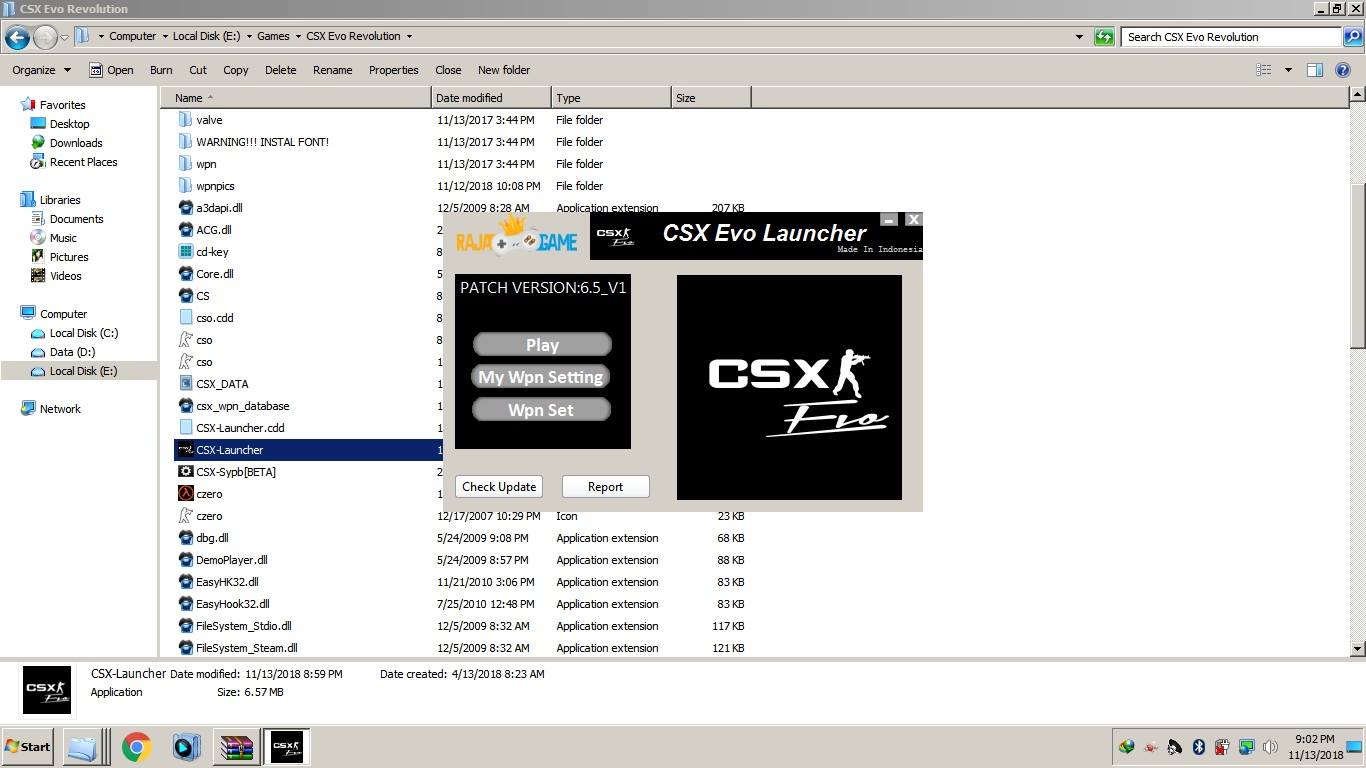Click the Desktop icon under Favorites
1366x768 pixels.
(x=38, y=124)
